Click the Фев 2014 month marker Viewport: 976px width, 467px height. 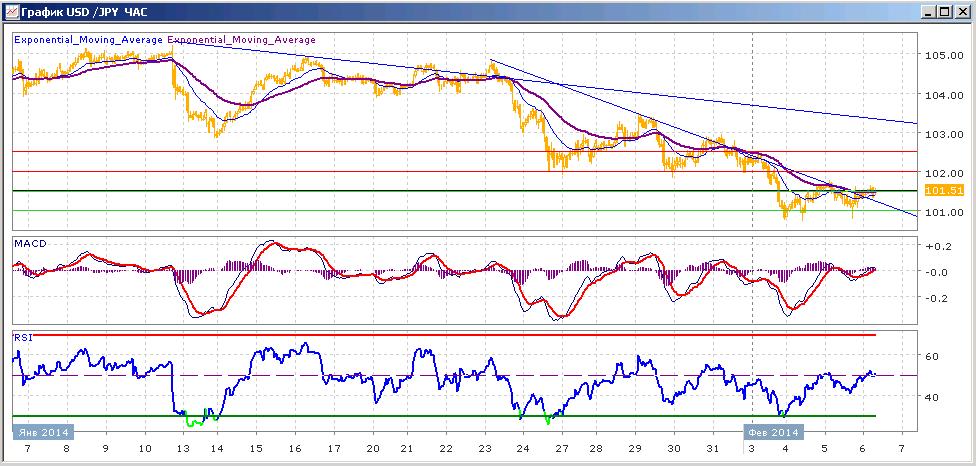coord(774,432)
